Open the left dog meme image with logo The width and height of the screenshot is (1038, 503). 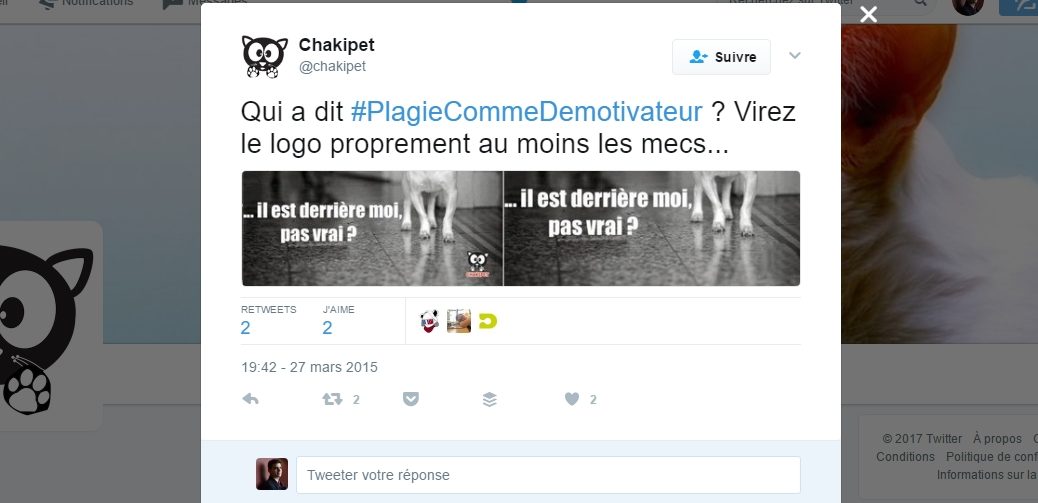click(372, 228)
